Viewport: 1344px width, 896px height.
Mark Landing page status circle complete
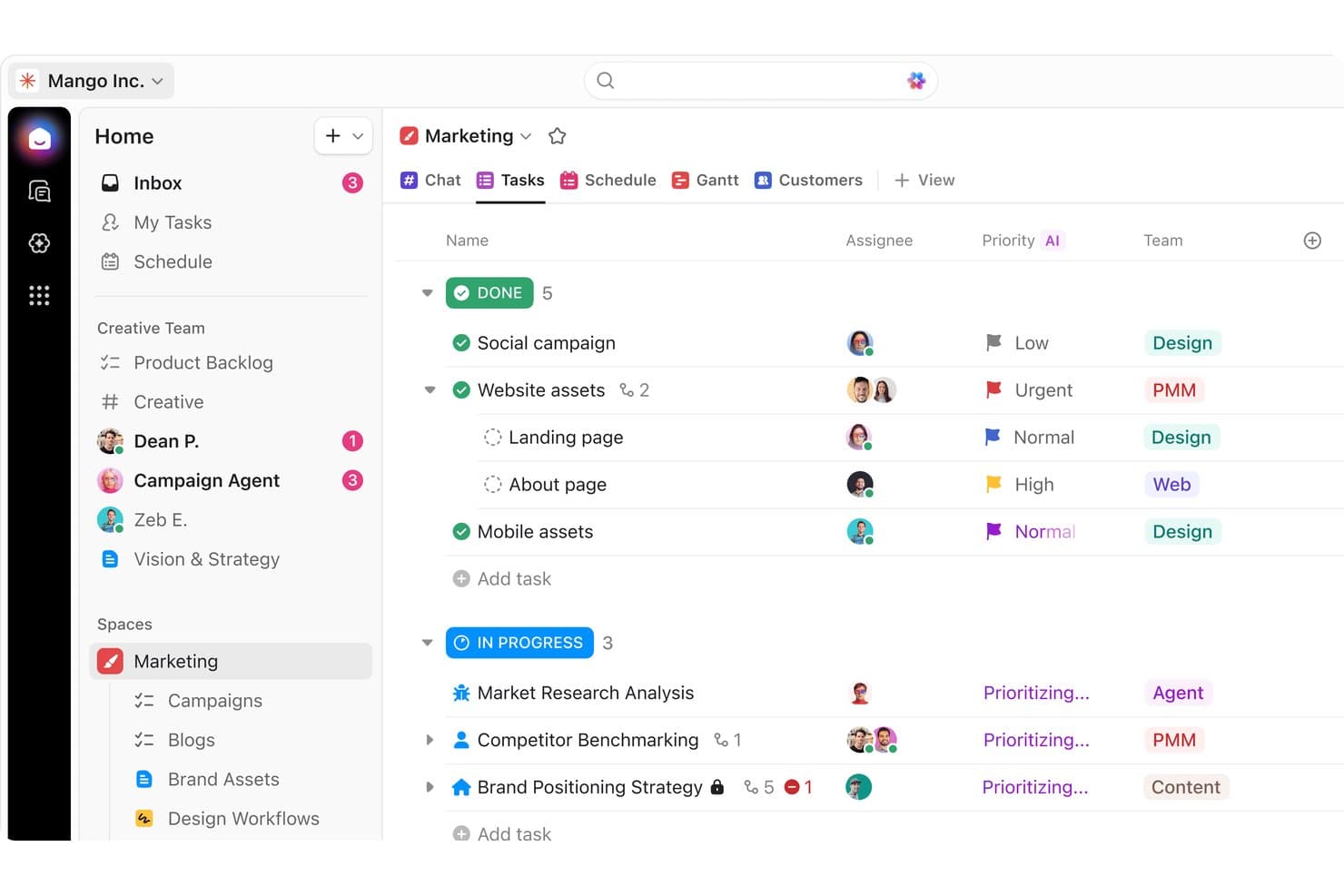tap(492, 438)
